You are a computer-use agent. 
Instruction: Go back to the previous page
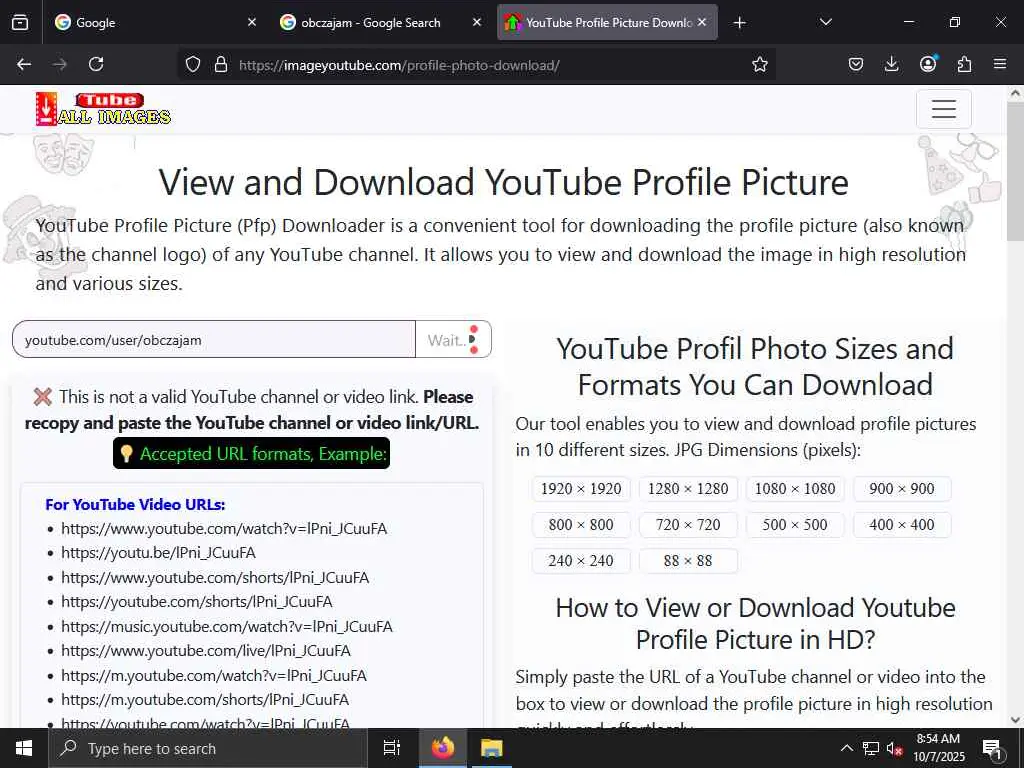[24, 64]
